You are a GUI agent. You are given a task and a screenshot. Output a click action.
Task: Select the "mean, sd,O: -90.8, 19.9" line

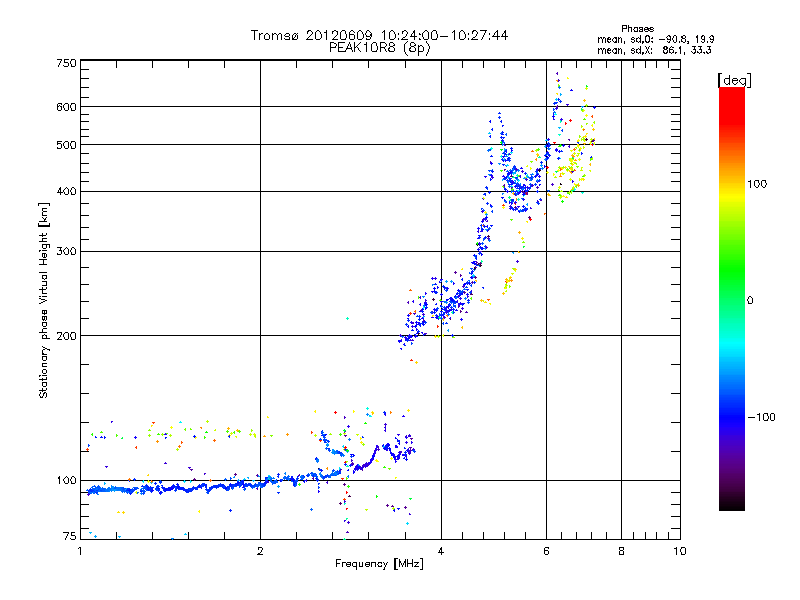pos(656,39)
